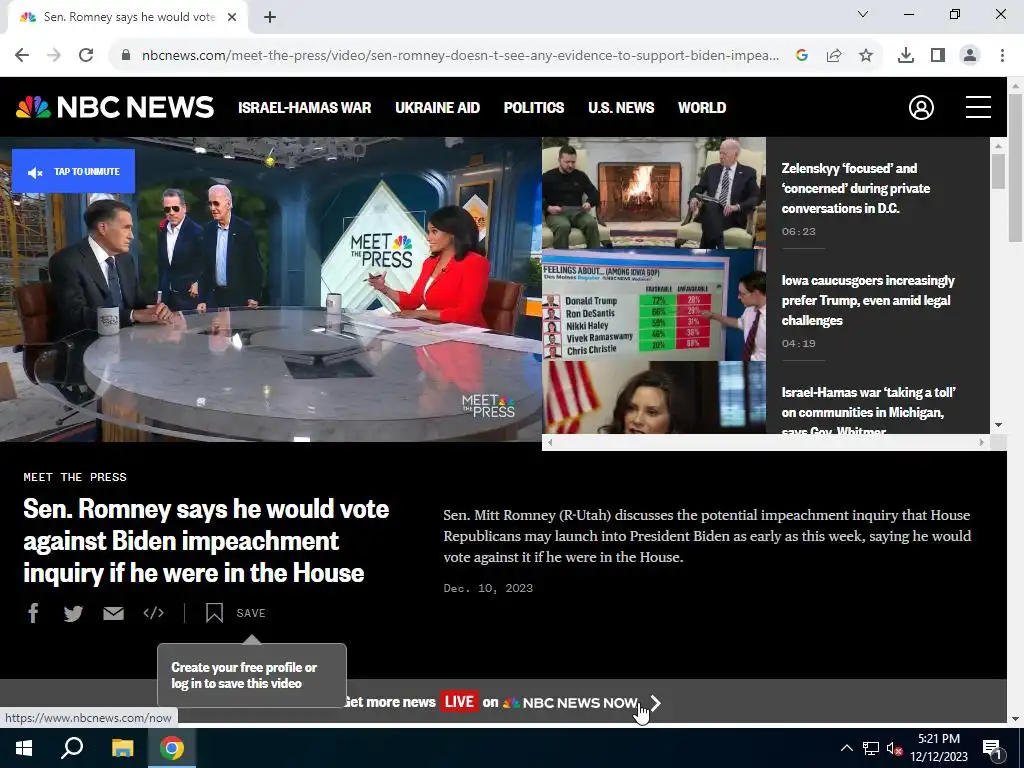The image size is (1024, 768).
Task: Open the Chrome profile avatar
Action: click(x=970, y=56)
